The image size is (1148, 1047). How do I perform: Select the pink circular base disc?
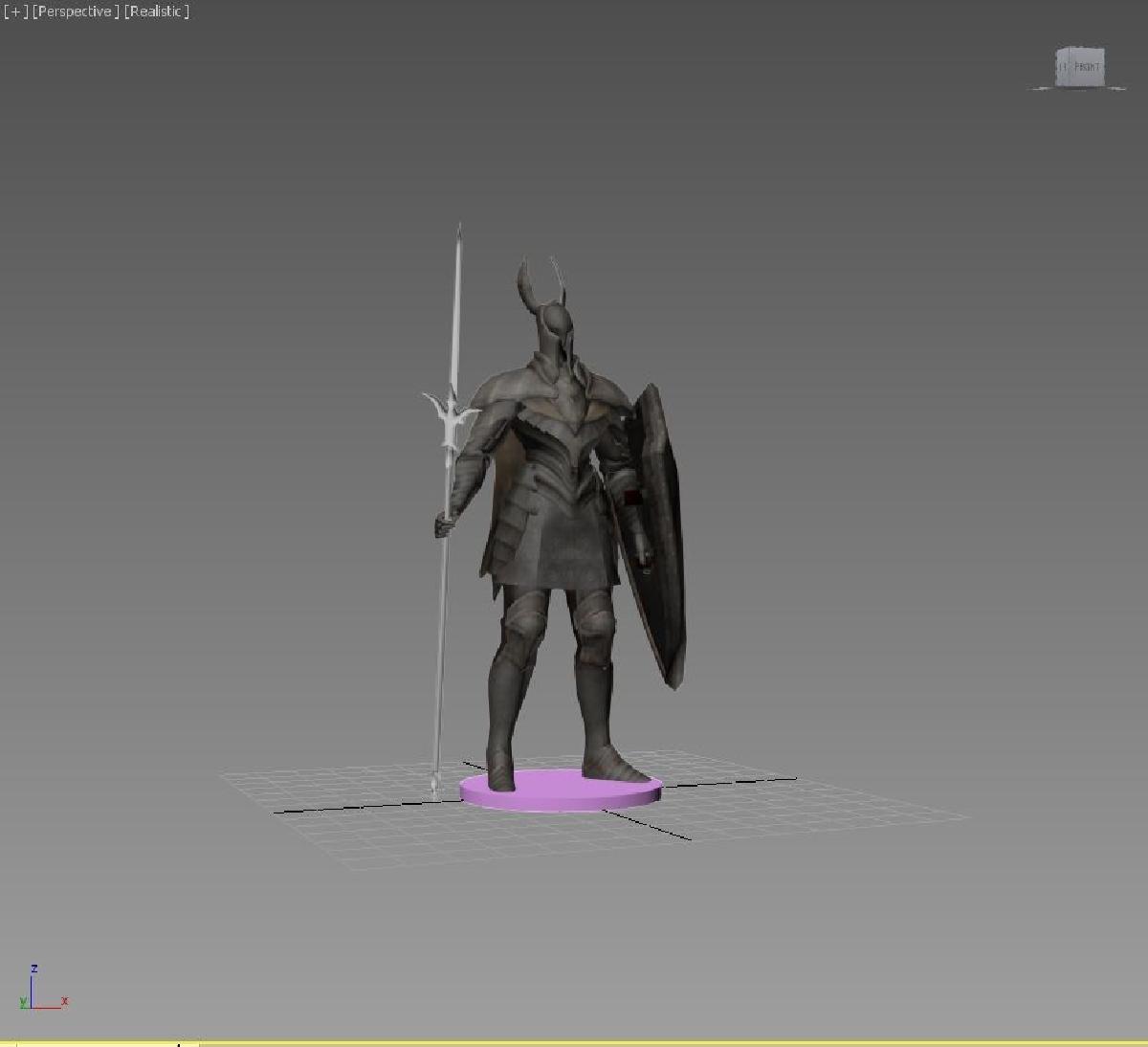coord(560,792)
